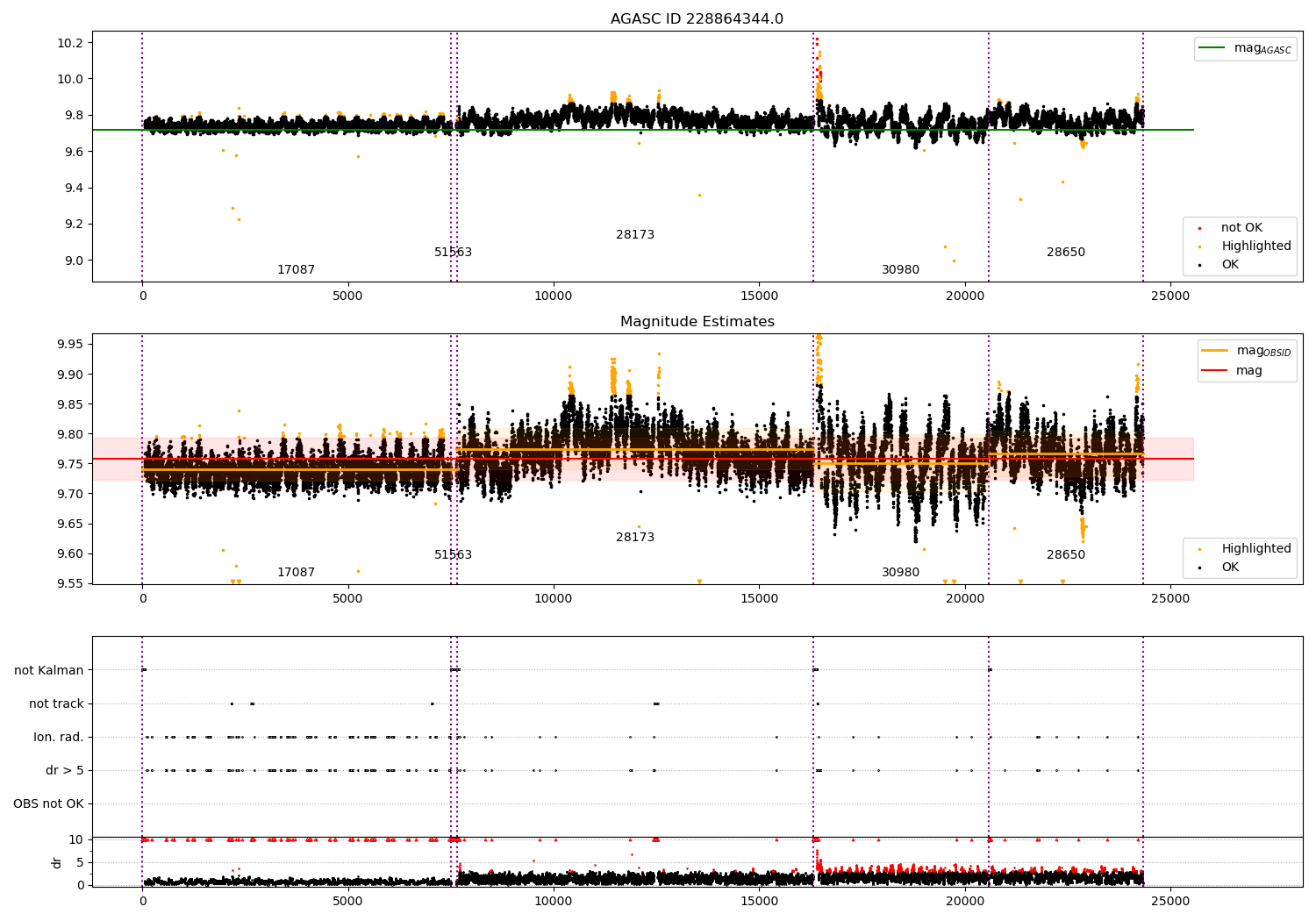This screenshot has height=921, width=1316.
Task: Click the "not Kalman" row label
Action: 49,671
